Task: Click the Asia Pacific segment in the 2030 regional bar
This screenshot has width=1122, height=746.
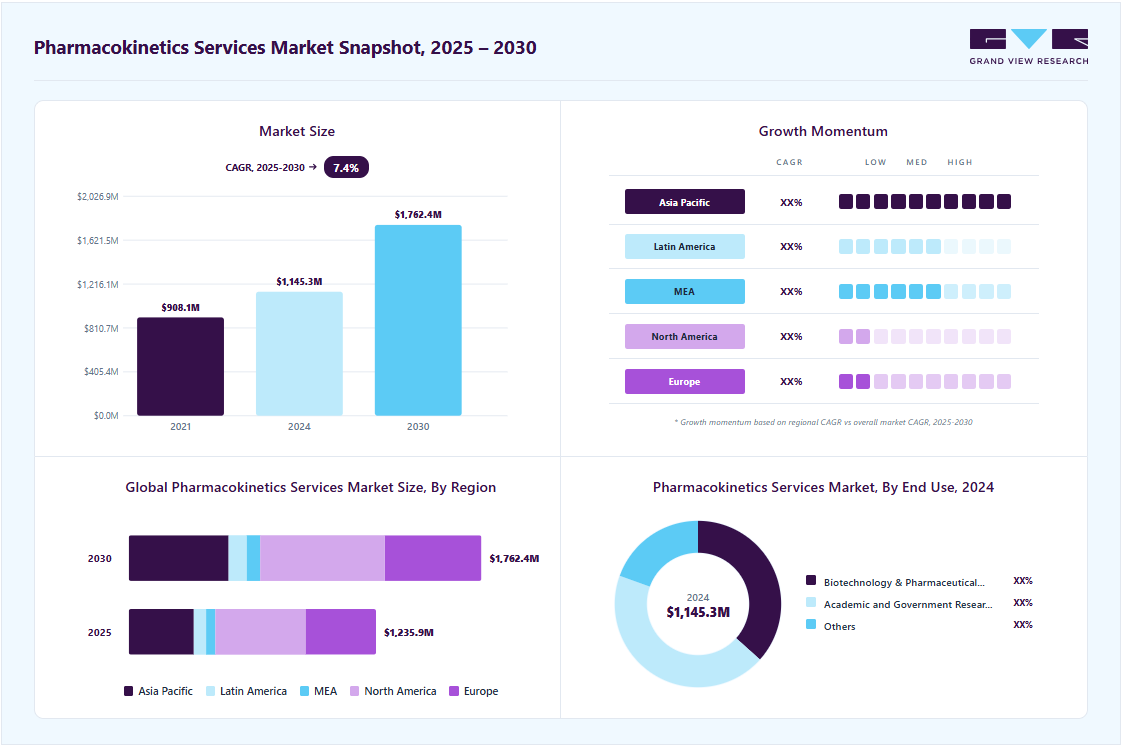Action: (178, 558)
